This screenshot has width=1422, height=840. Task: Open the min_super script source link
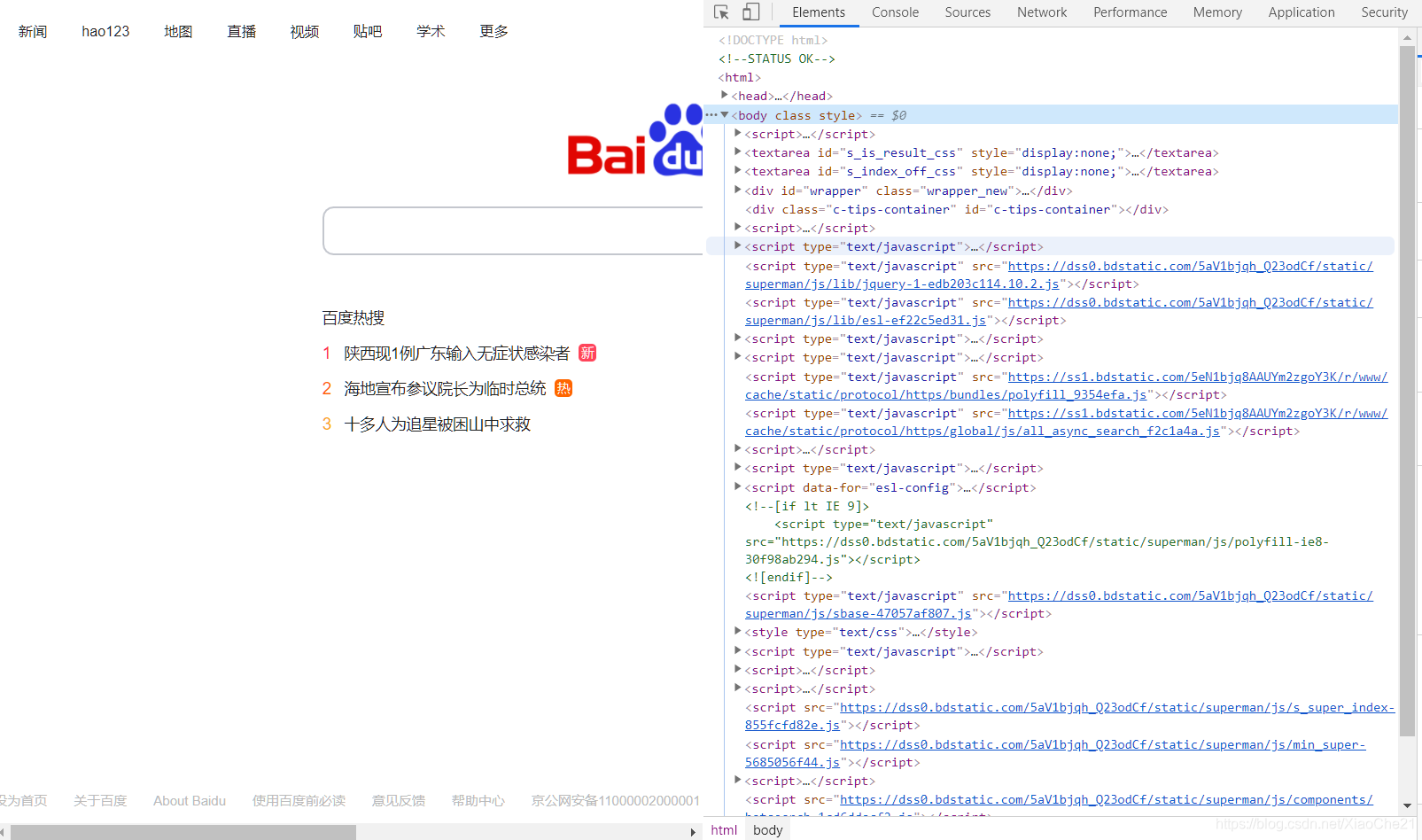pos(1102,744)
